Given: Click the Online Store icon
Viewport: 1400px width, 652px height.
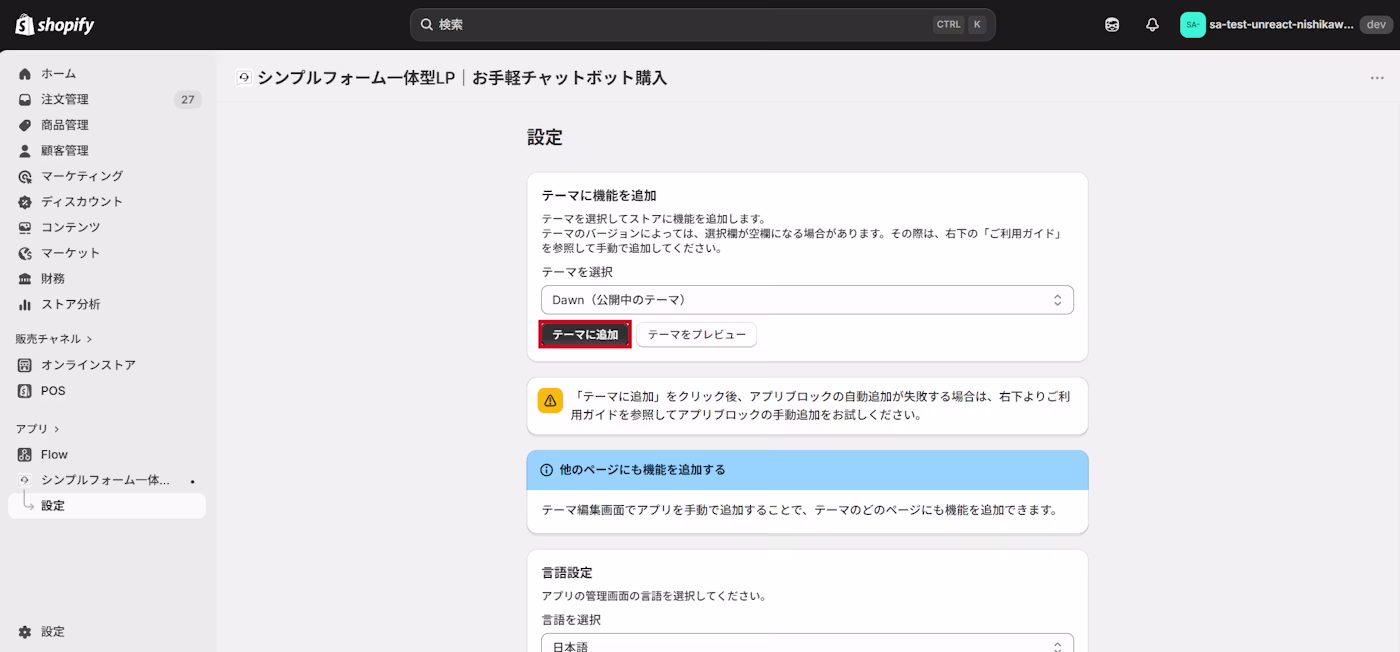Looking at the screenshot, I should click(x=25, y=365).
